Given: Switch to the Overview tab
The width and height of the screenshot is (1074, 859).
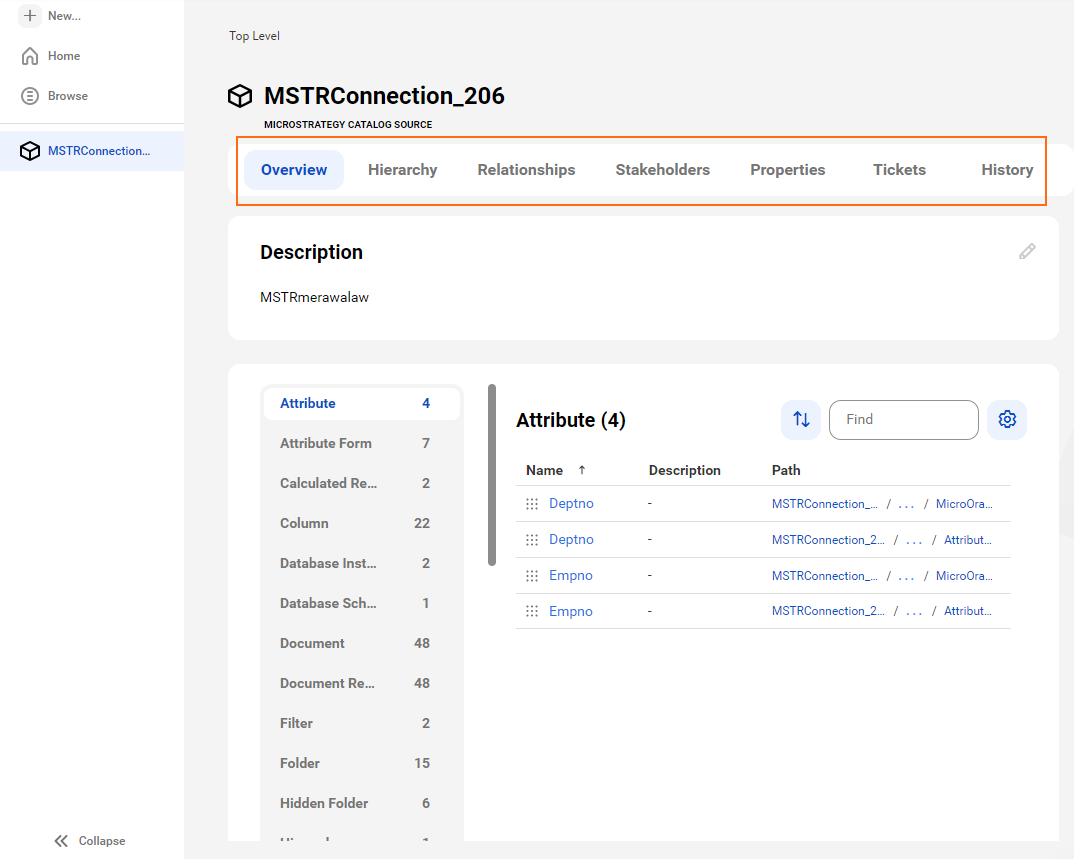Looking at the screenshot, I should pyautogui.click(x=294, y=170).
